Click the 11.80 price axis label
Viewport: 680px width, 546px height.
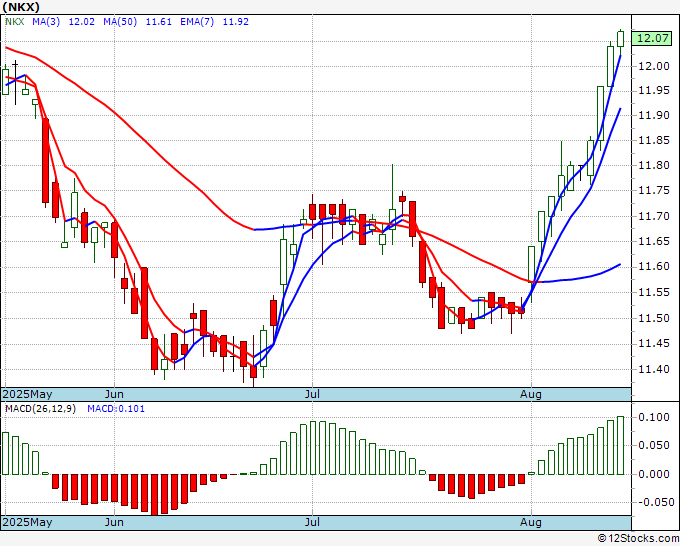point(654,165)
